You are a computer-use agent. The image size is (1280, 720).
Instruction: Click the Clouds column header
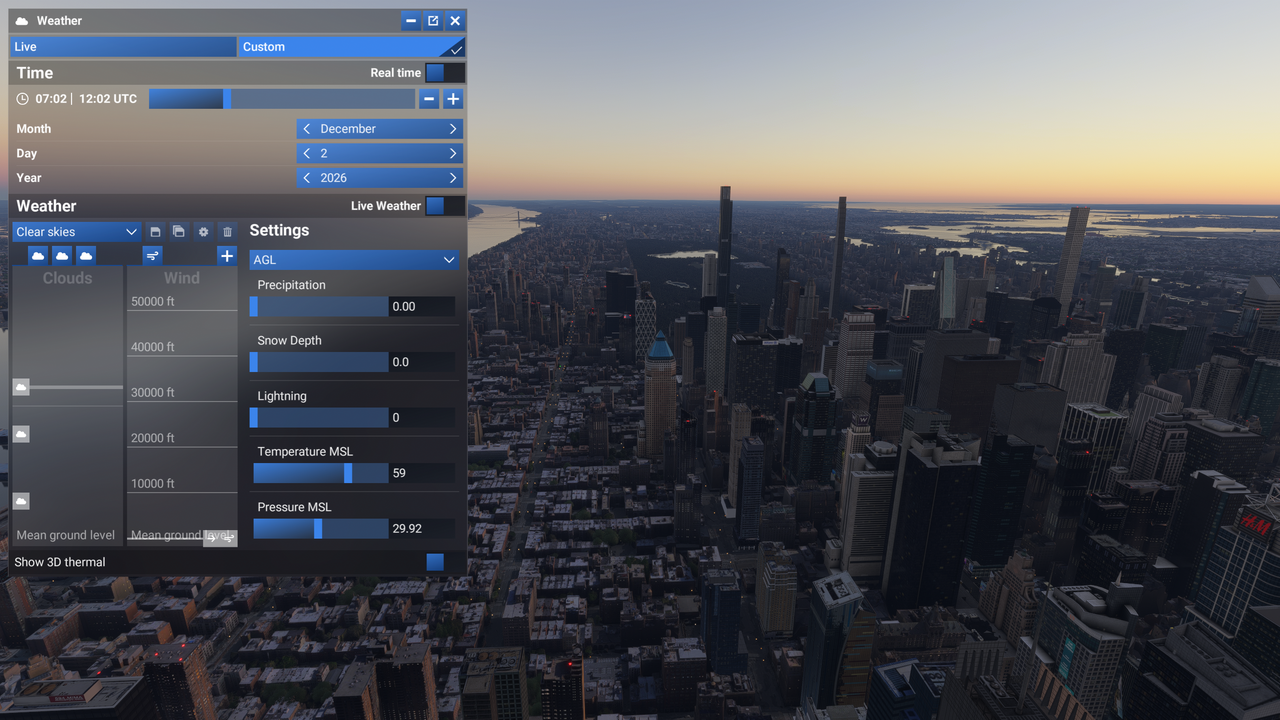pos(67,279)
